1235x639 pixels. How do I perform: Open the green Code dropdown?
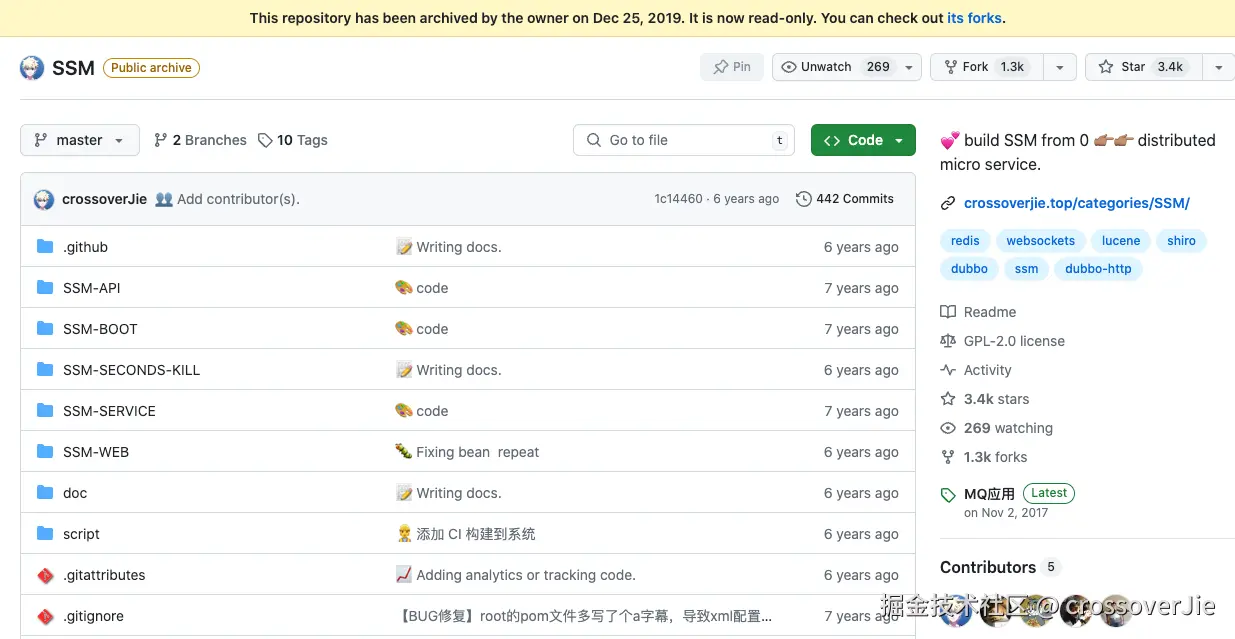863,140
